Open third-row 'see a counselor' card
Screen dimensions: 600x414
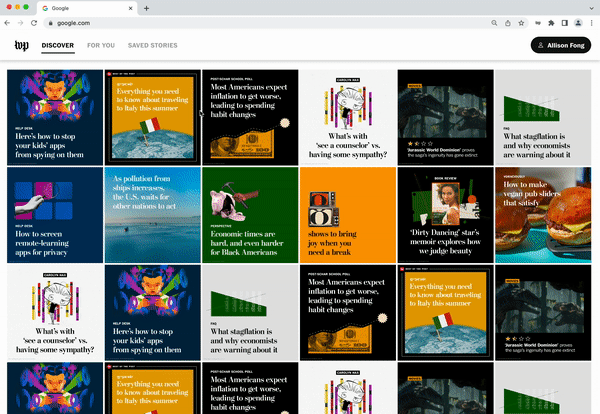55,313
